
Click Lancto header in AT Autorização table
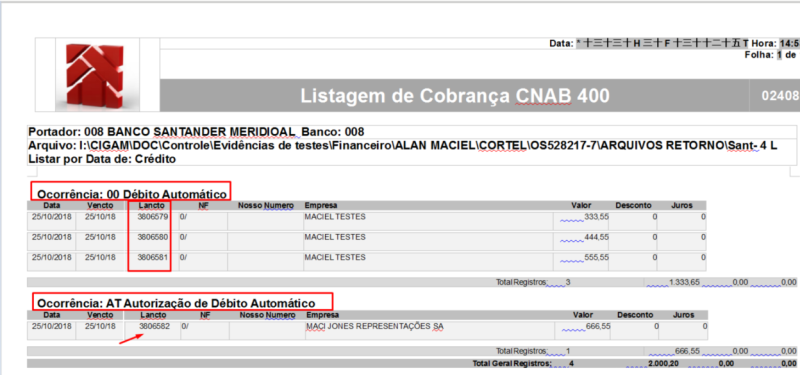click(154, 315)
